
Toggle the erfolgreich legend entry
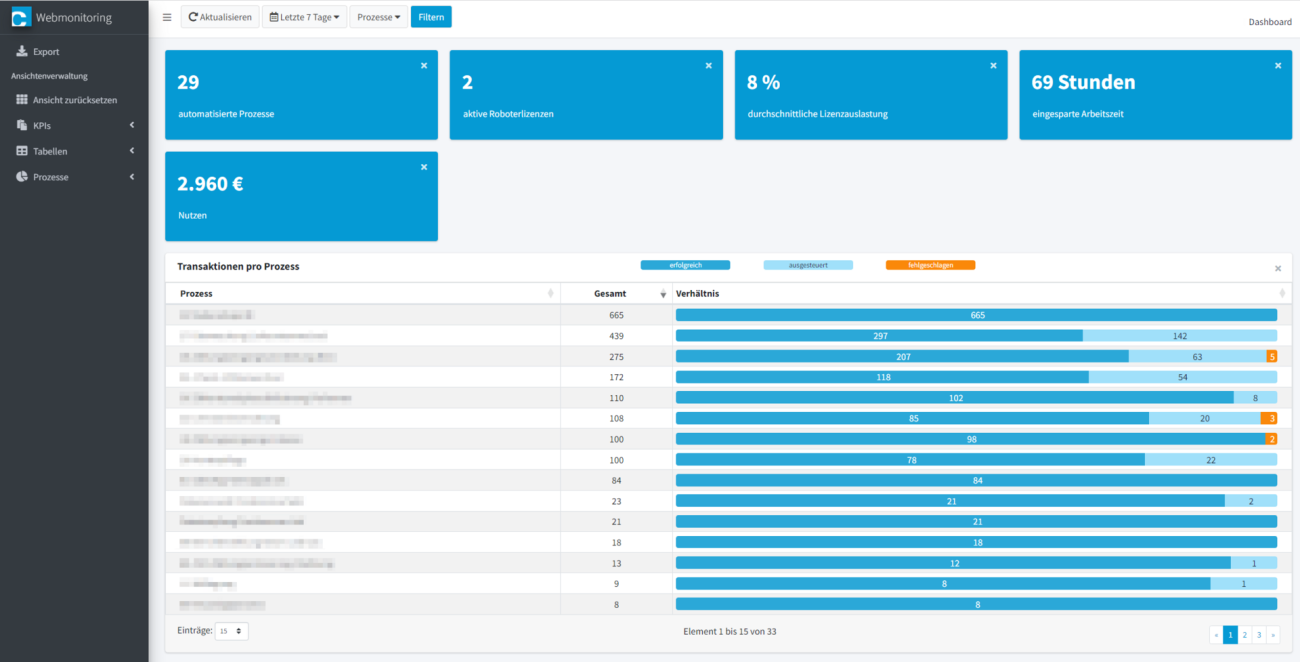click(x=685, y=265)
